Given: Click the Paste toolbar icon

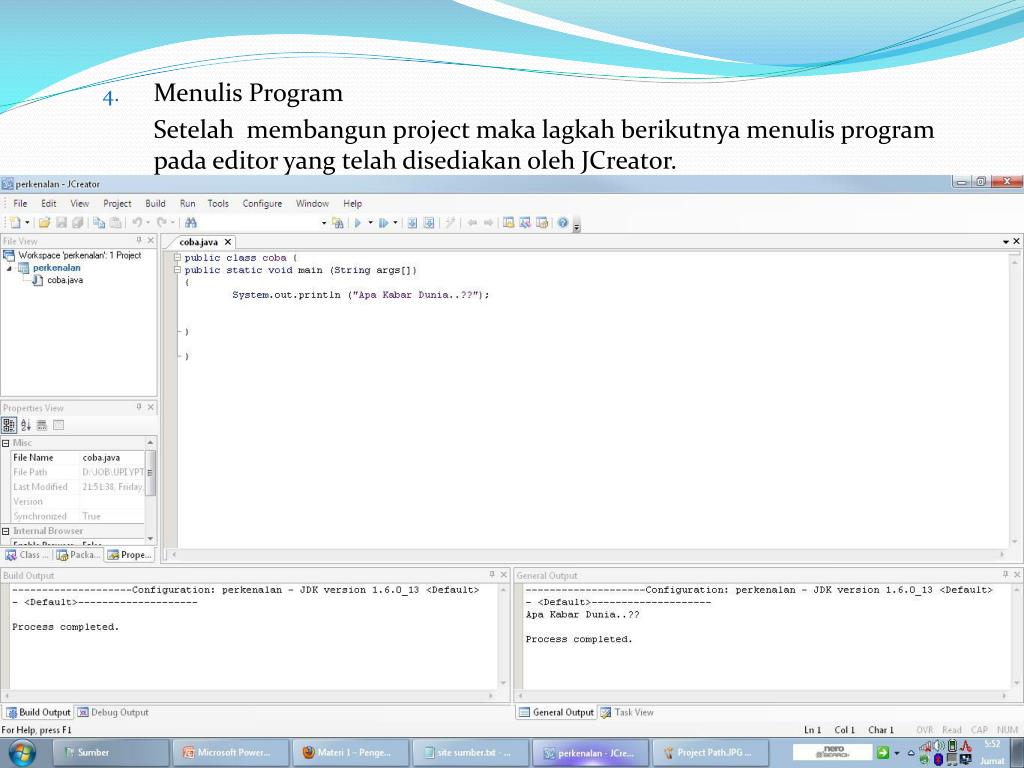Looking at the screenshot, I should click(x=115, y=223).
